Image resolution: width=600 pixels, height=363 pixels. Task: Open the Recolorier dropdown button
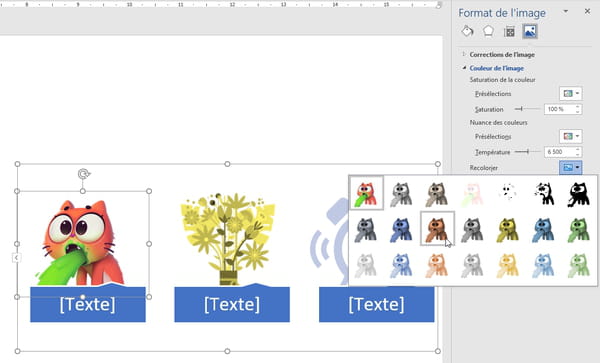[571, 168]
